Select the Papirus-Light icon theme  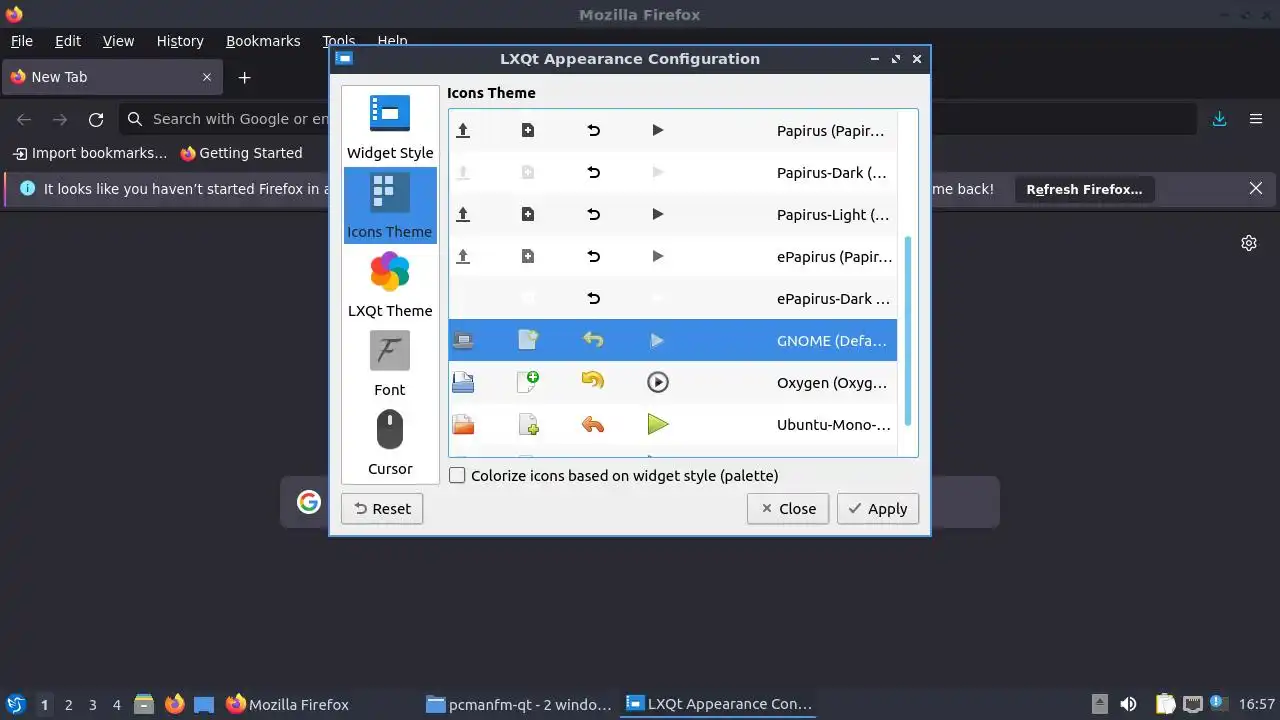click(672, 214)
